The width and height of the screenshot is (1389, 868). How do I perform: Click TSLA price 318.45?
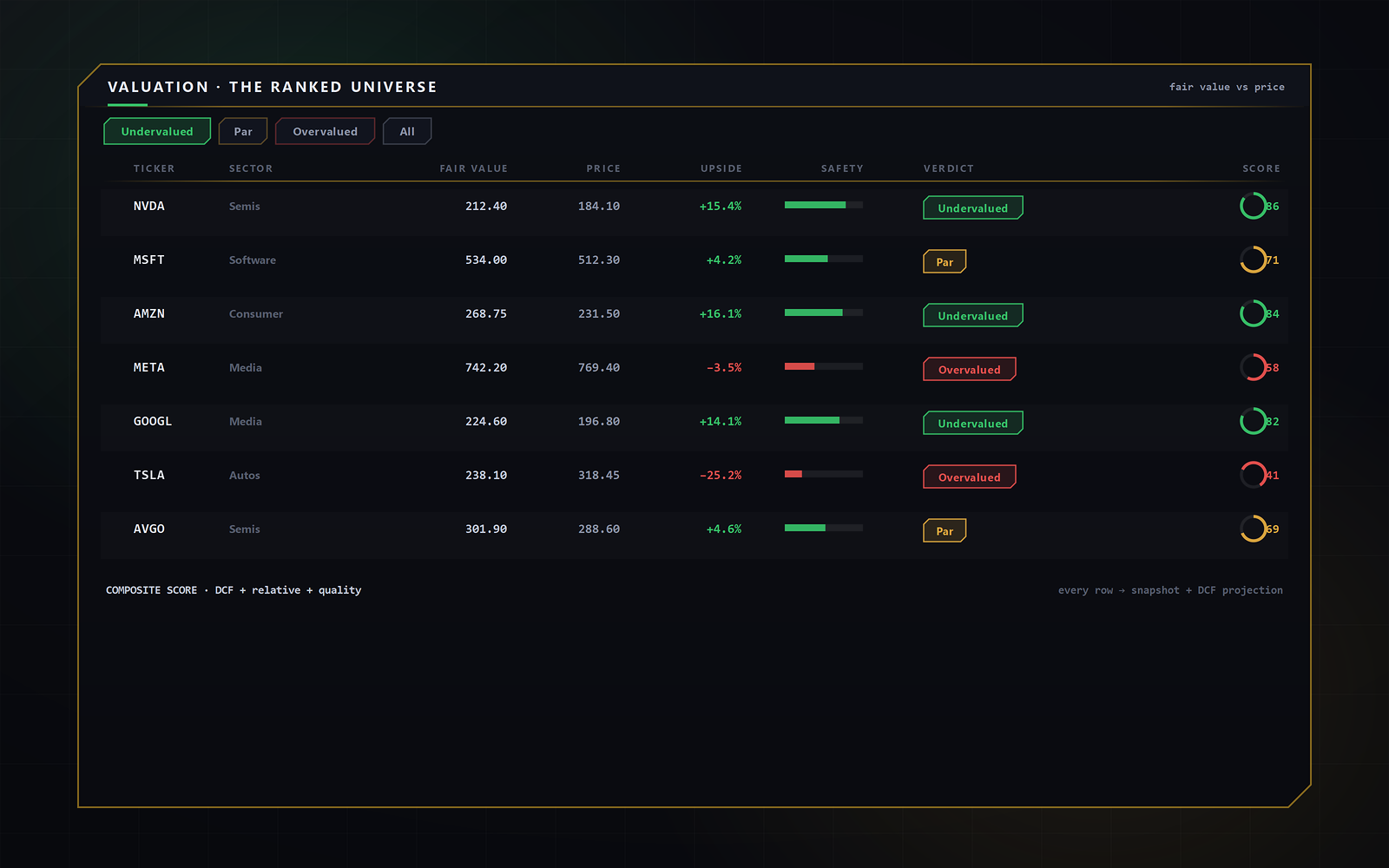pos(599,475)
